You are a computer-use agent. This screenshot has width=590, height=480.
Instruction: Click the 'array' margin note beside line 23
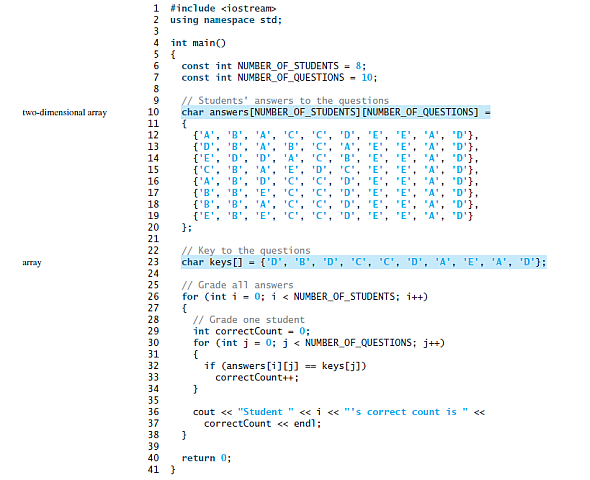pos(32,263)
